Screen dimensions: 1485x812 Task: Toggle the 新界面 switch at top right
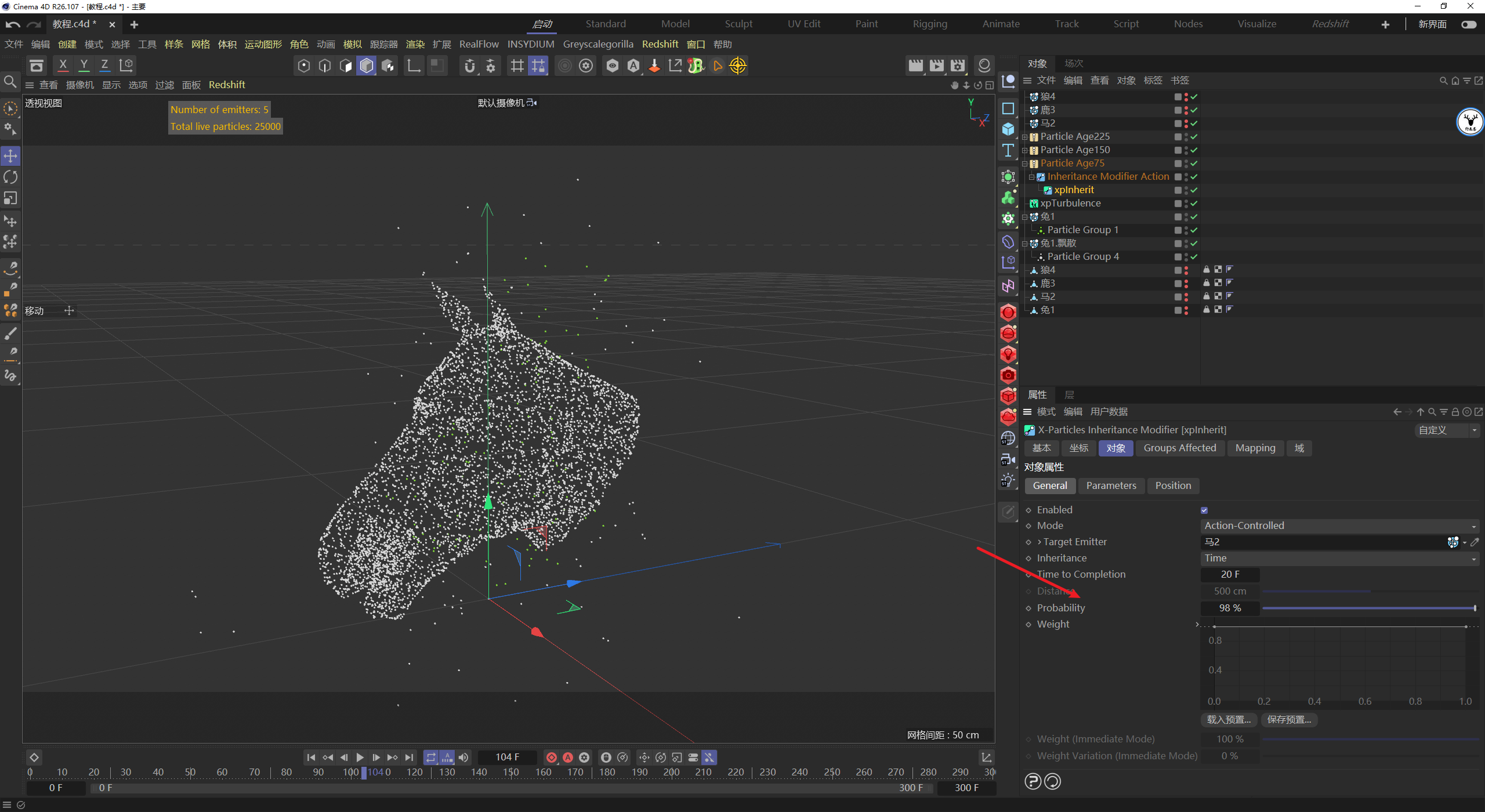1468,24
